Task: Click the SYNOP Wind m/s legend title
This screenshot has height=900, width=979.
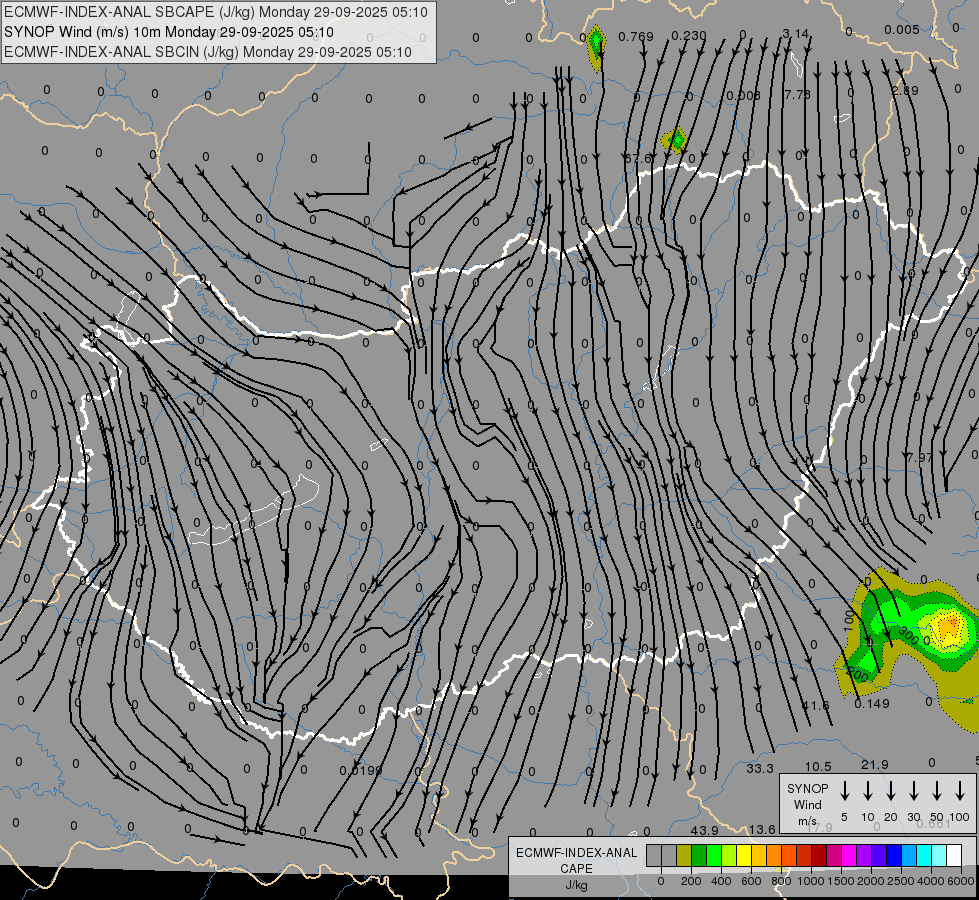Action: 807,804
